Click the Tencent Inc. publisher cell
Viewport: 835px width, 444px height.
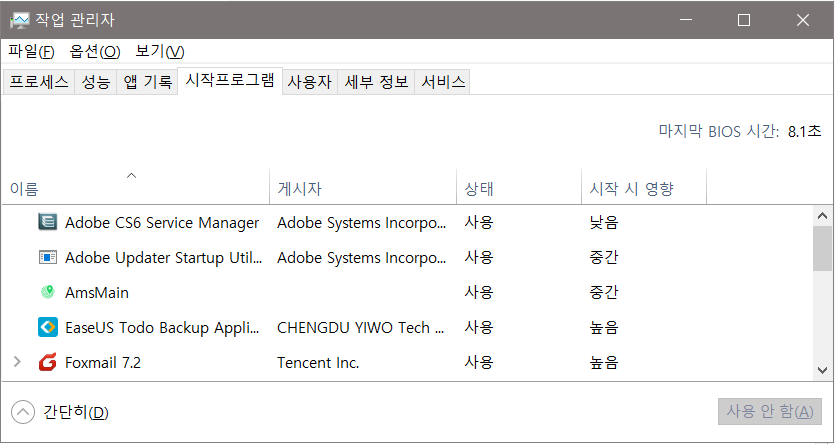pyautogui.click(x=318, y=363)
